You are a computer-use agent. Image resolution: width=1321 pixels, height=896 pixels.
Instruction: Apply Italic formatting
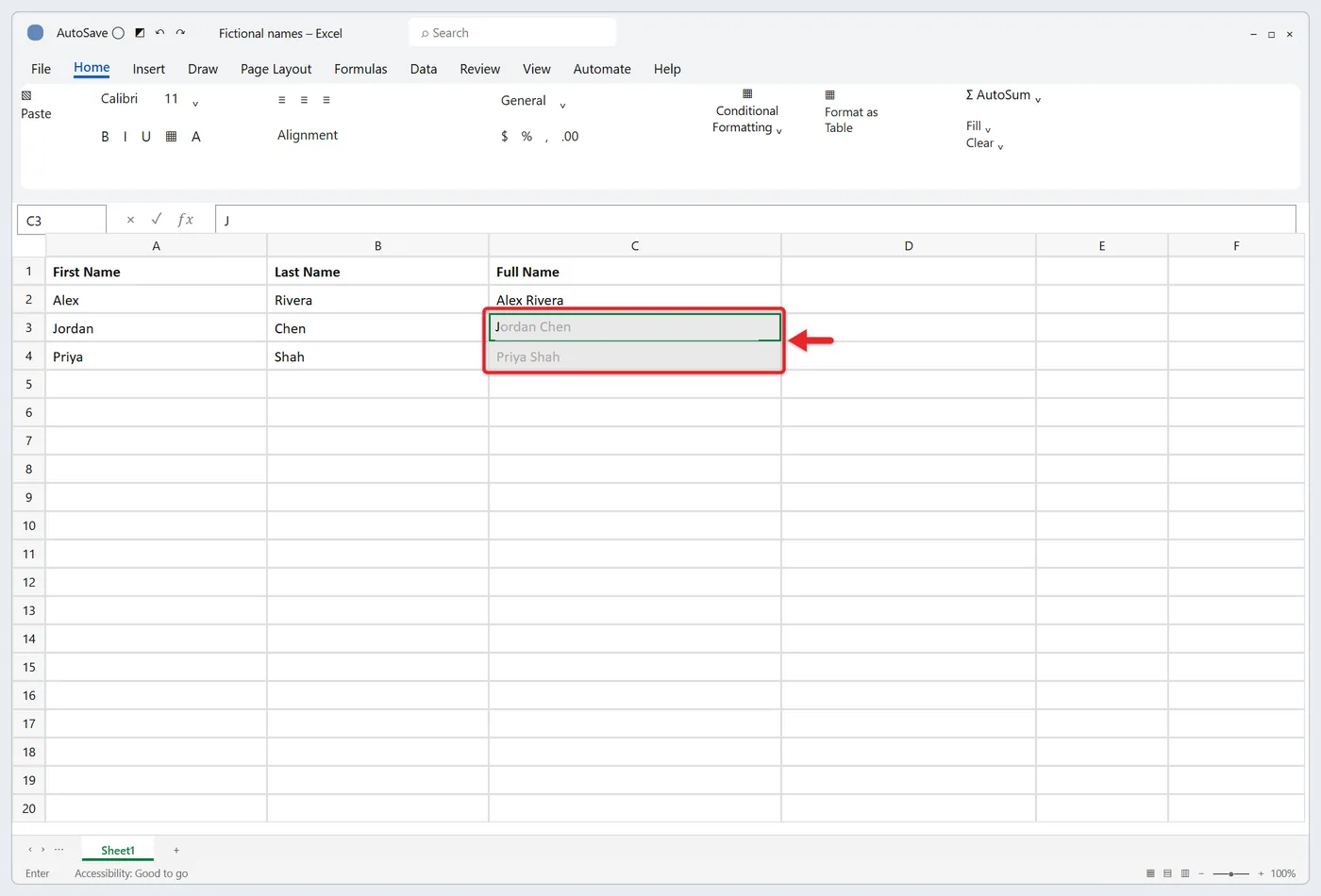[125, 137]
